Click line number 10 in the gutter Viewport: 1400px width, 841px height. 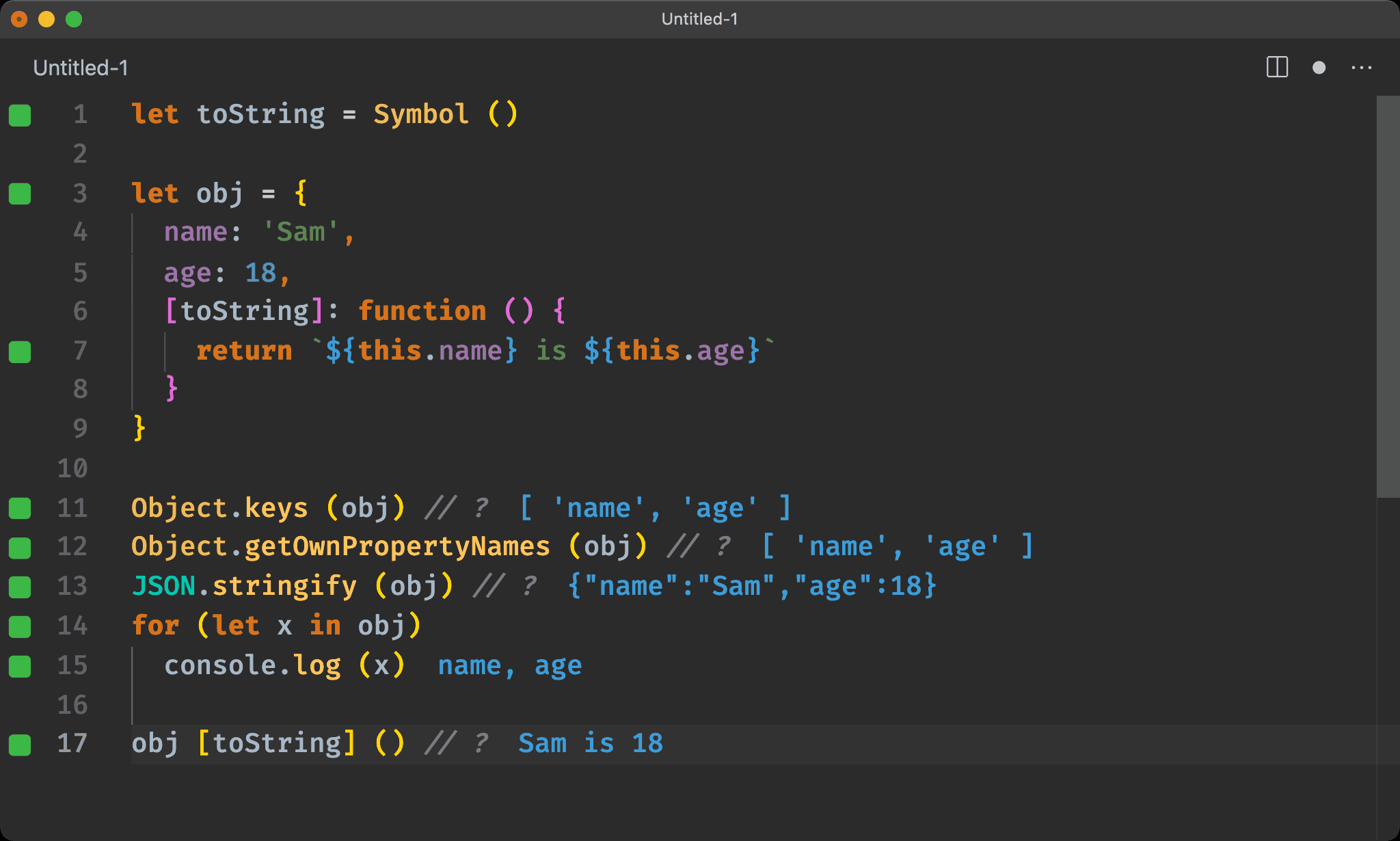click(x=72, y=468)
